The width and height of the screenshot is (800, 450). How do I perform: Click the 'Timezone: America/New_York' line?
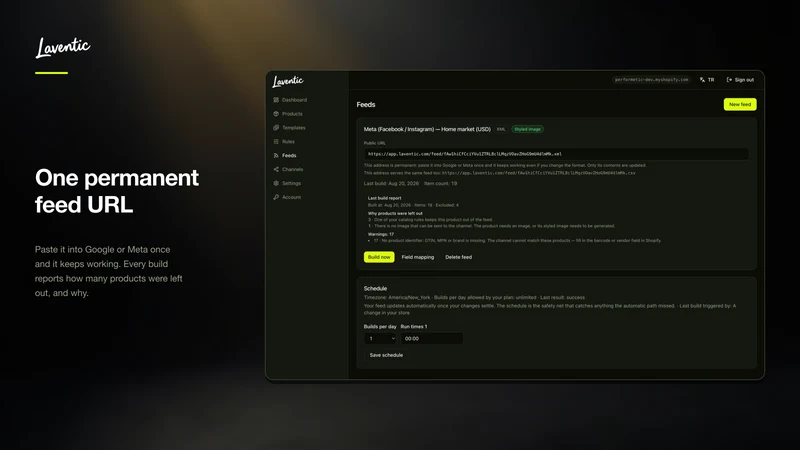point(397,297)
